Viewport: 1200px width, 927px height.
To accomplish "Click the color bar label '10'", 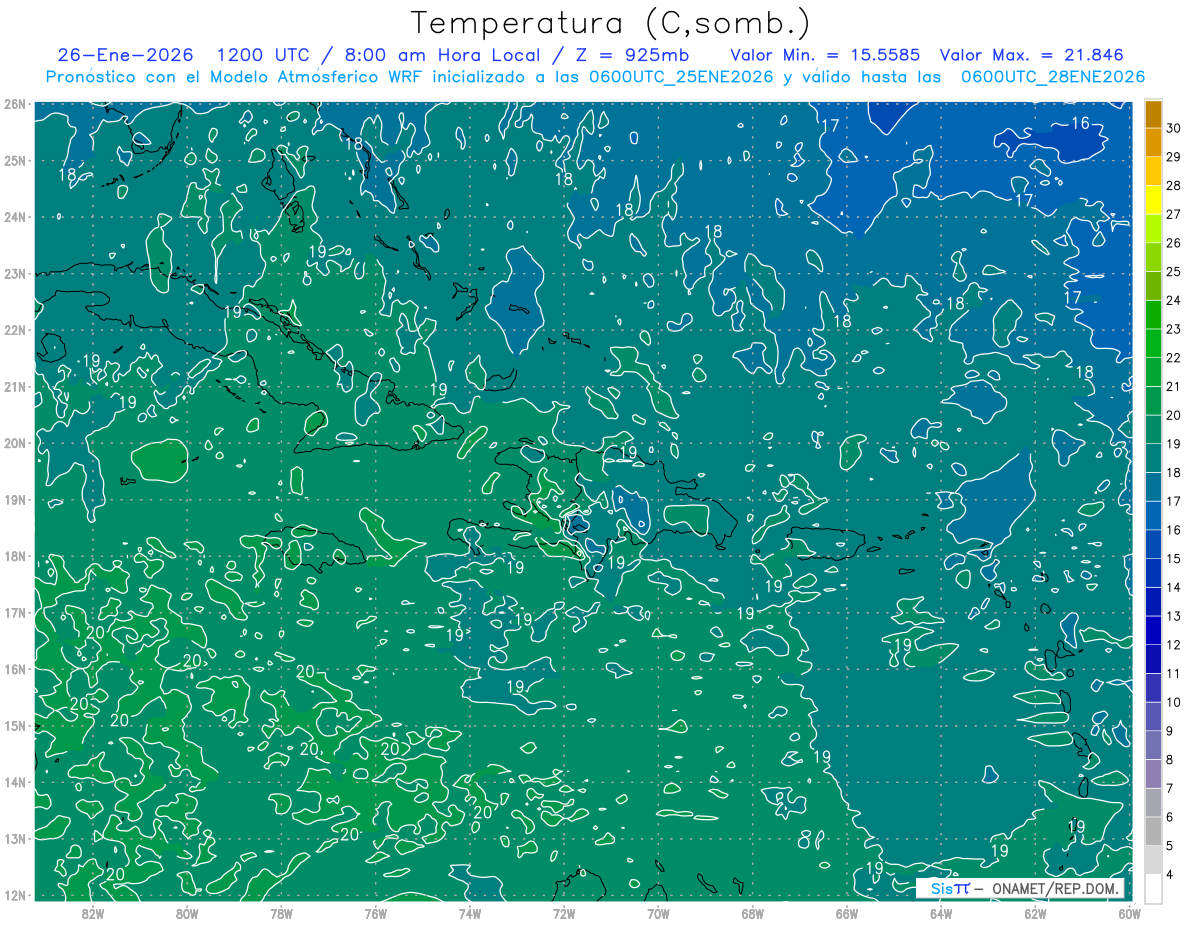I will point(1174,703).
